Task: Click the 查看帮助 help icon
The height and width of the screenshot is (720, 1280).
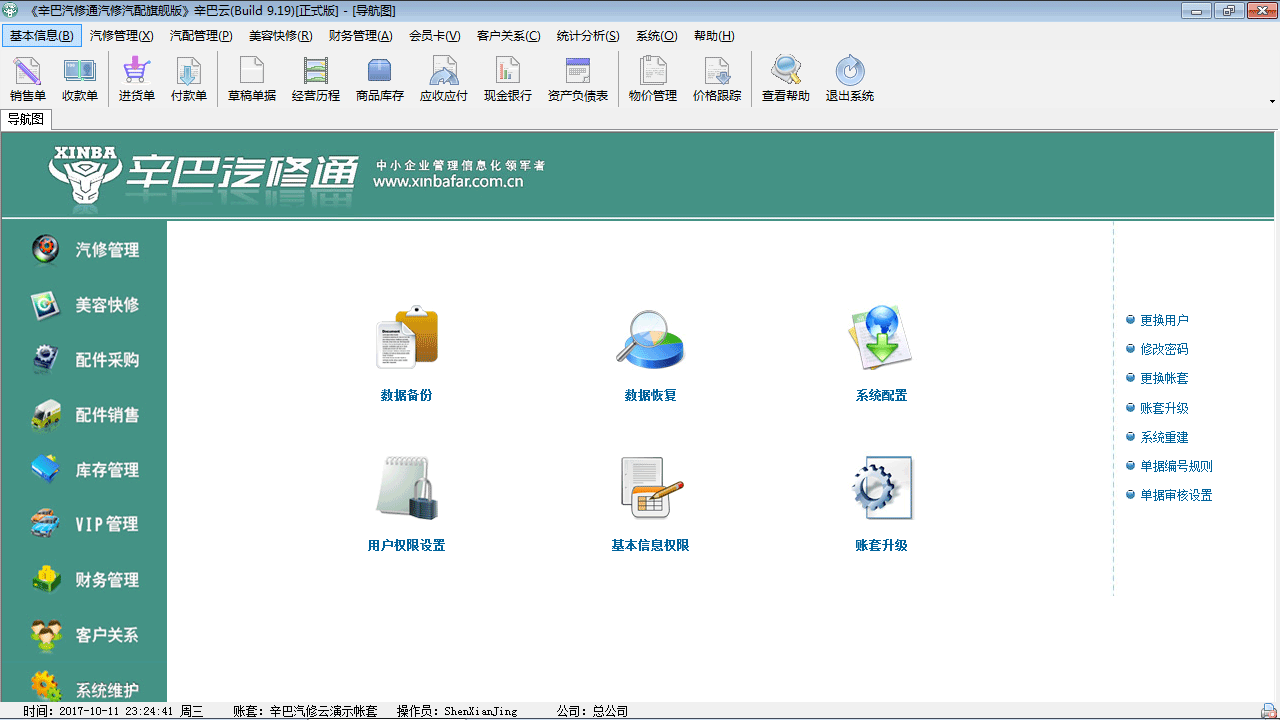Action: pyautogui.click(x=786, y=79)
